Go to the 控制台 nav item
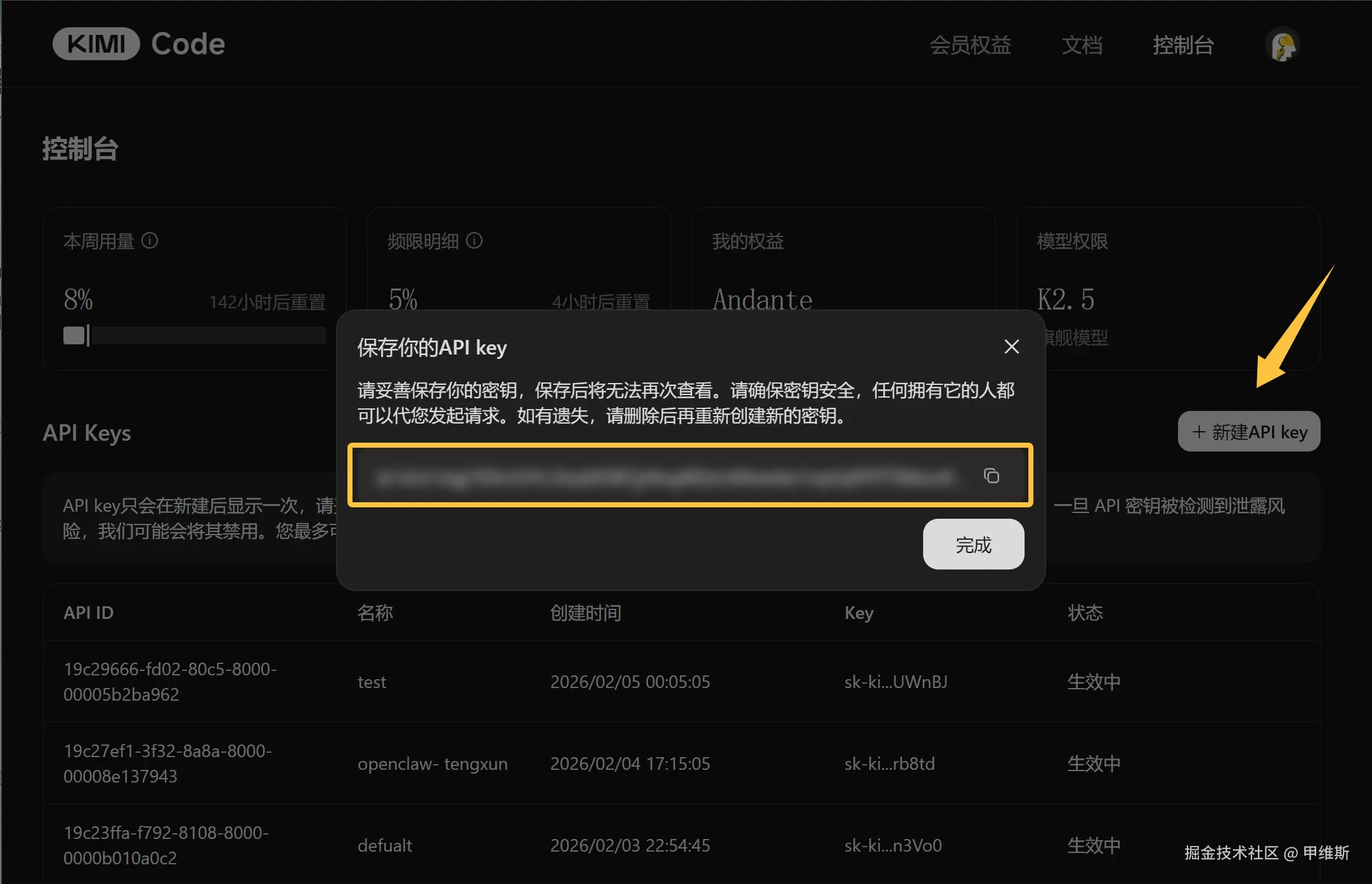 (1182, 46)
